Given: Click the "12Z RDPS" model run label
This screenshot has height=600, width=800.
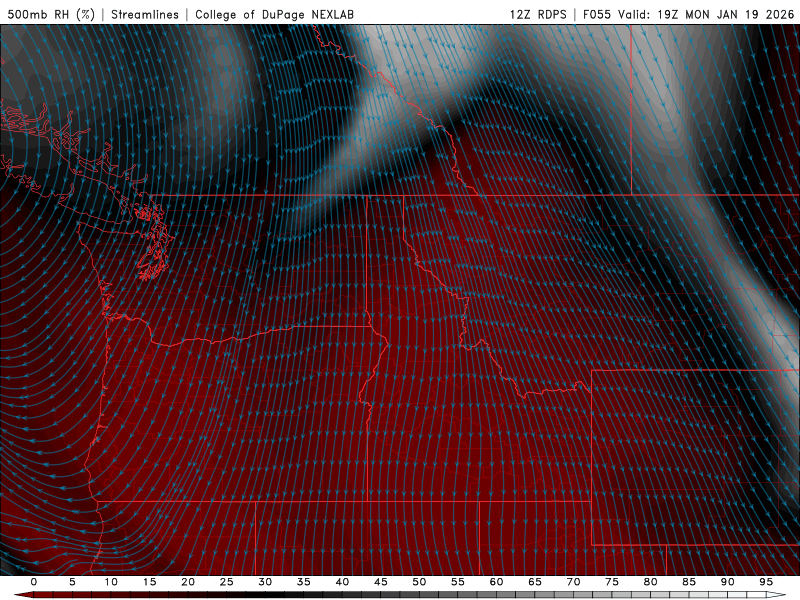Looking at the screenshot, I should pos(538,14).
